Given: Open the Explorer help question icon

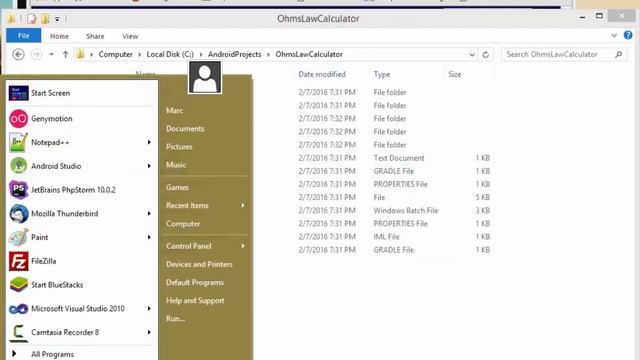Looking at the screenshot, I should pyautogui.click(x=628, y=36).
